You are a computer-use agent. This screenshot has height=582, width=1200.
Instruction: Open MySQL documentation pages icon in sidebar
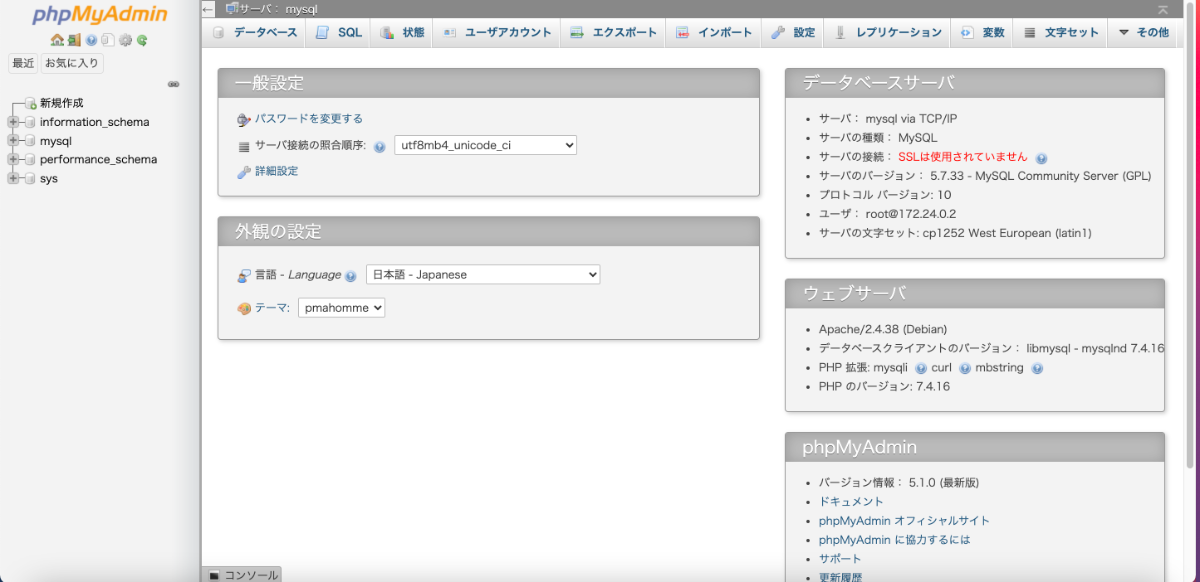click(x=108, y=41)
